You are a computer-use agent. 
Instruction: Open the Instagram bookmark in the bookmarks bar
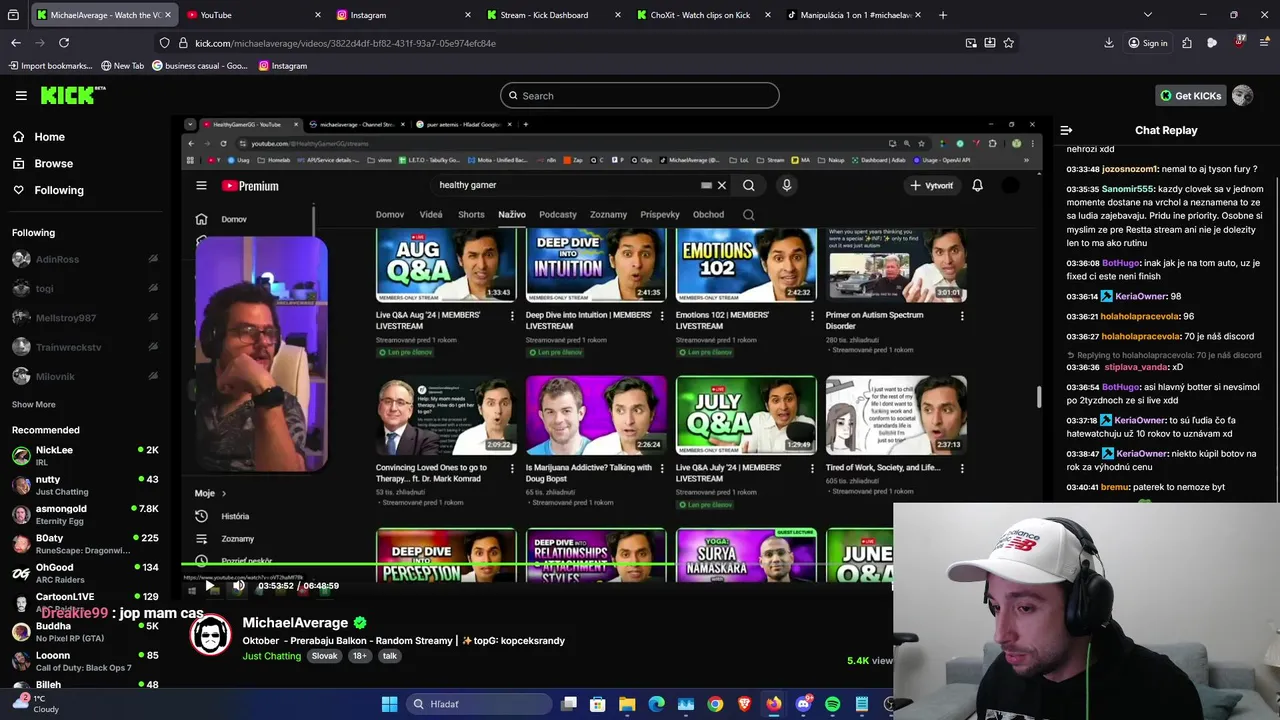coord(283,66)
